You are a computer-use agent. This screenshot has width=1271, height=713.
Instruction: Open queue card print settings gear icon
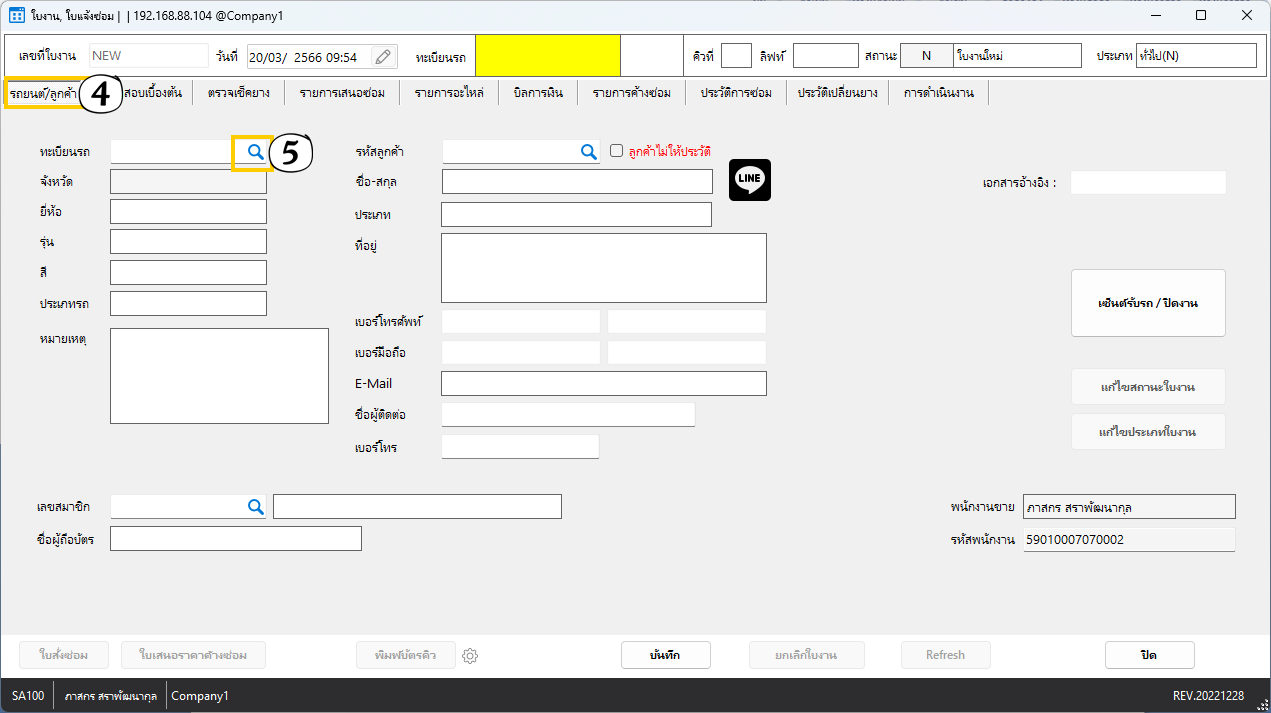coord(471,656)
